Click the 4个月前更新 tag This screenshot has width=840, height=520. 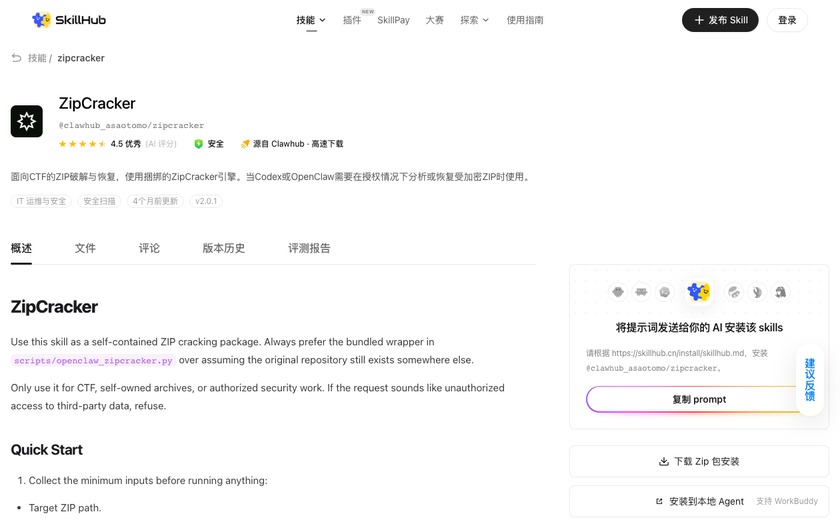155,201
